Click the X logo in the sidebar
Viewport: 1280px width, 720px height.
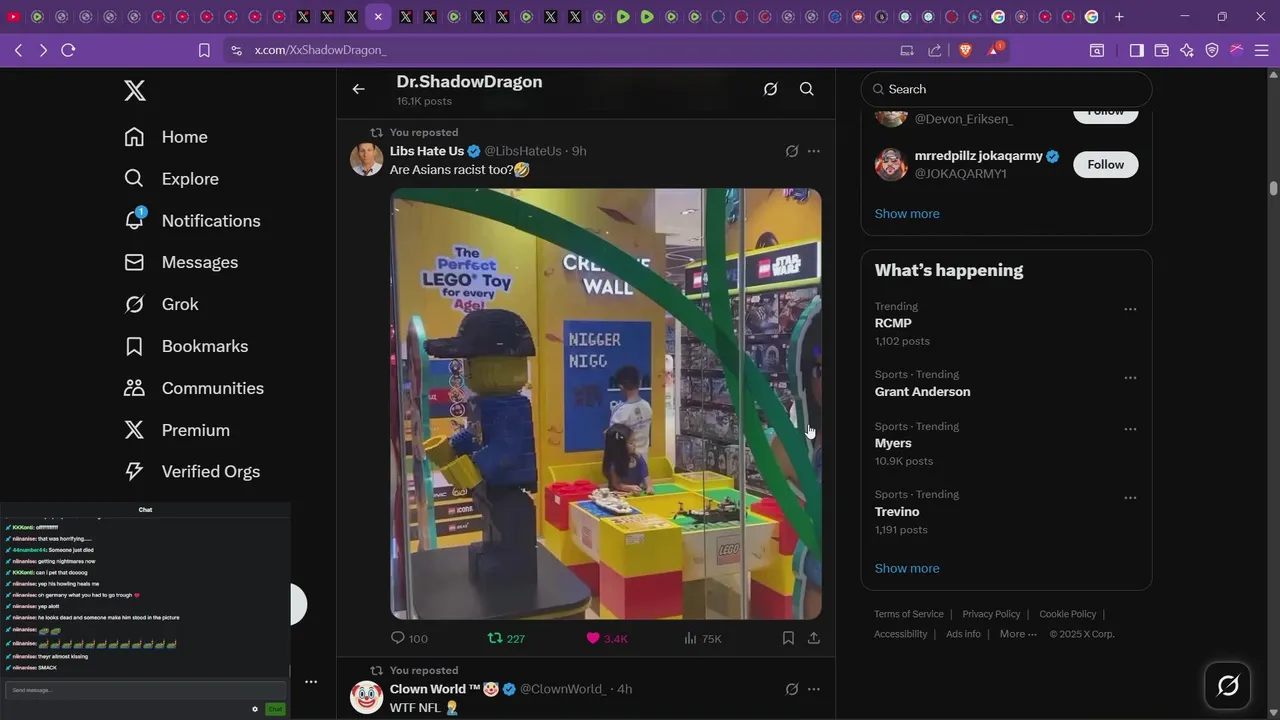[x=135, y=91]
